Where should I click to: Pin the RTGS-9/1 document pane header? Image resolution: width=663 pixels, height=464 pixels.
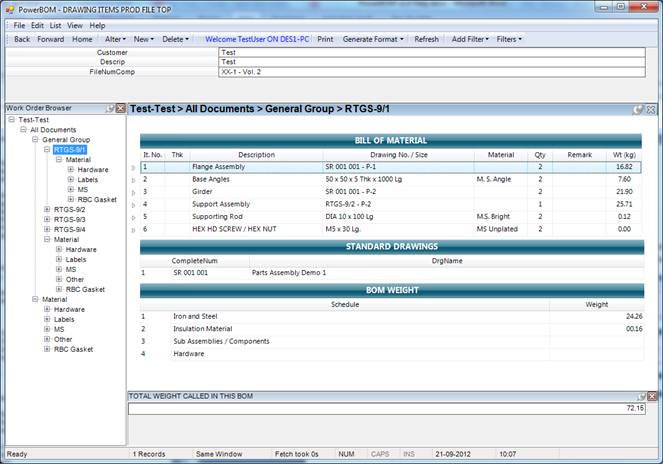tap(638, 109)
